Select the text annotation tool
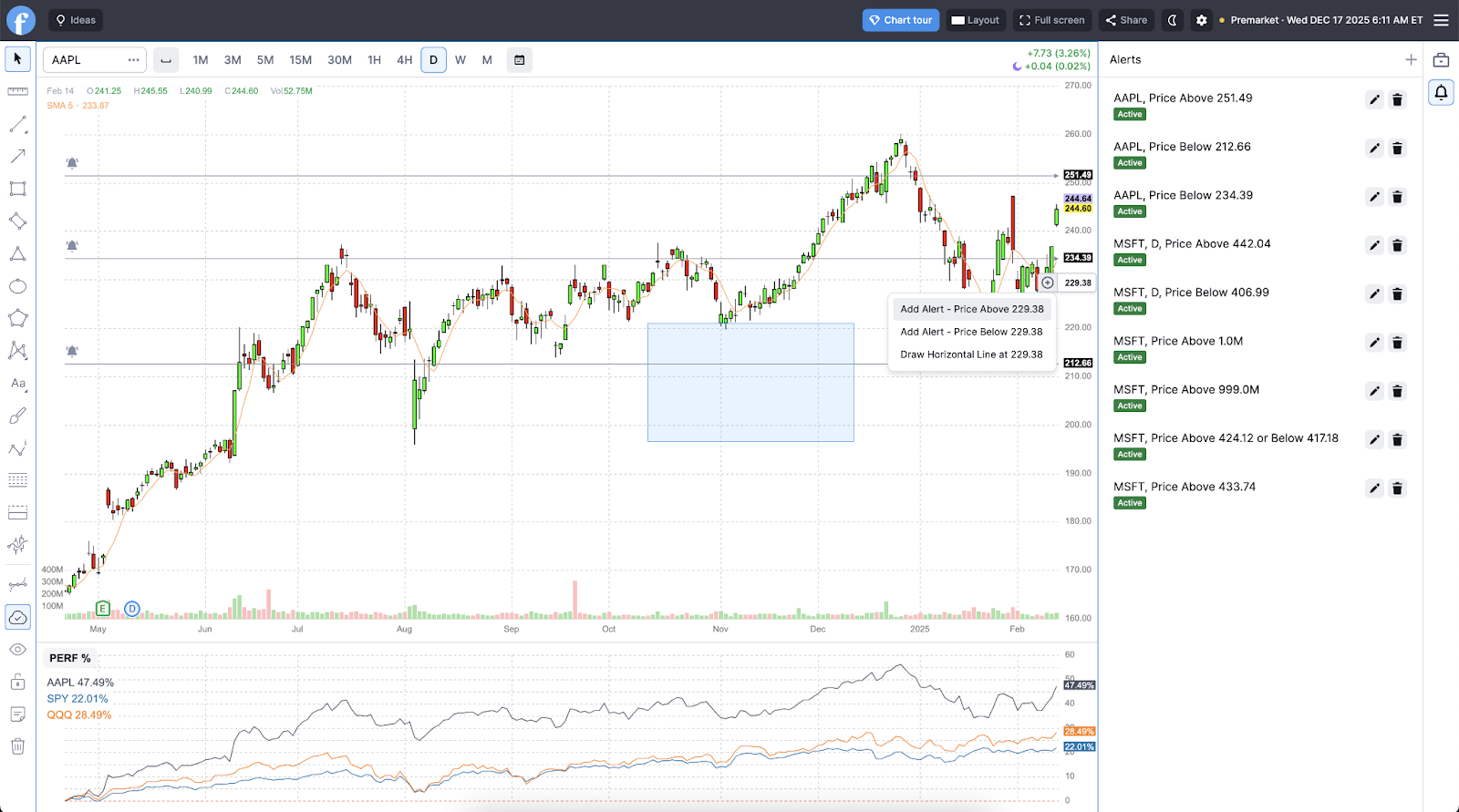The height and width of the screenshot is (812, 1459). pyautogui.click(x=17, y=384)
